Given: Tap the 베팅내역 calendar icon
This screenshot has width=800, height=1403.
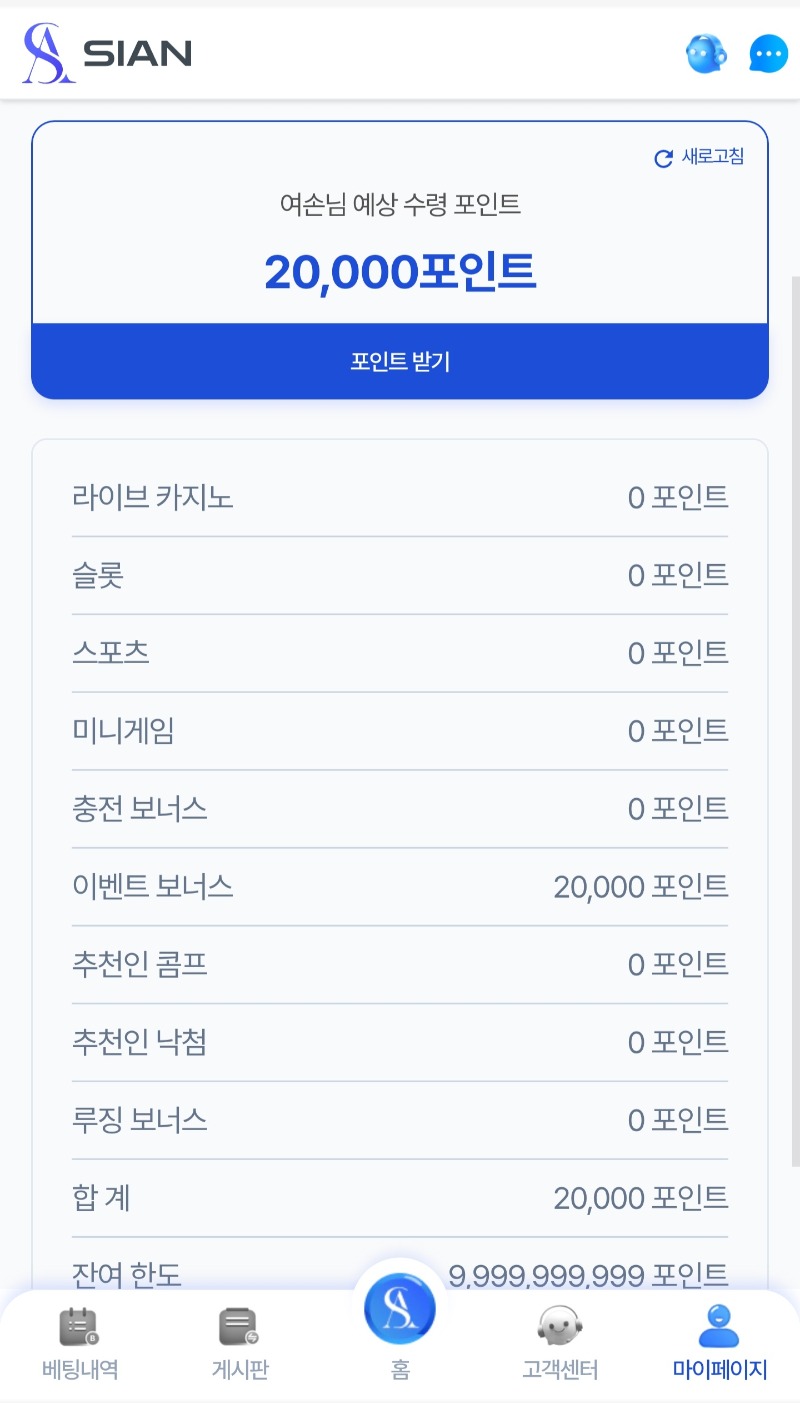Looking at the screenshot, I should [x=79, y=1327].
